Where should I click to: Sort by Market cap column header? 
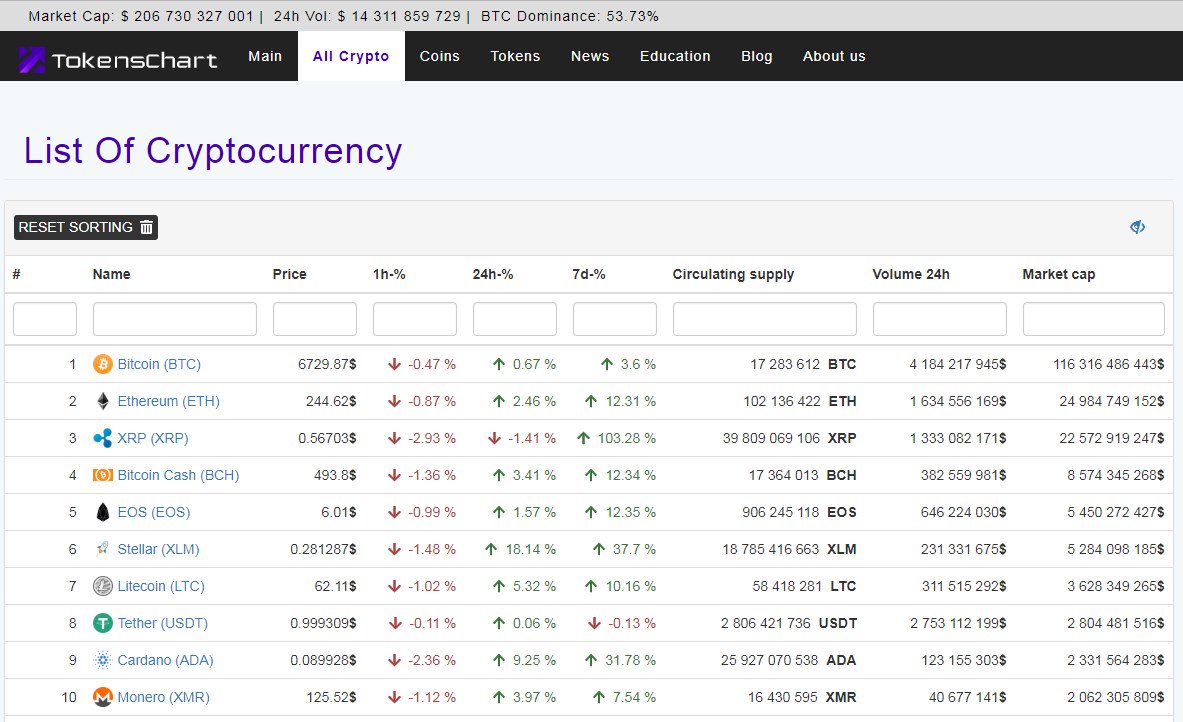[1059, 275]
